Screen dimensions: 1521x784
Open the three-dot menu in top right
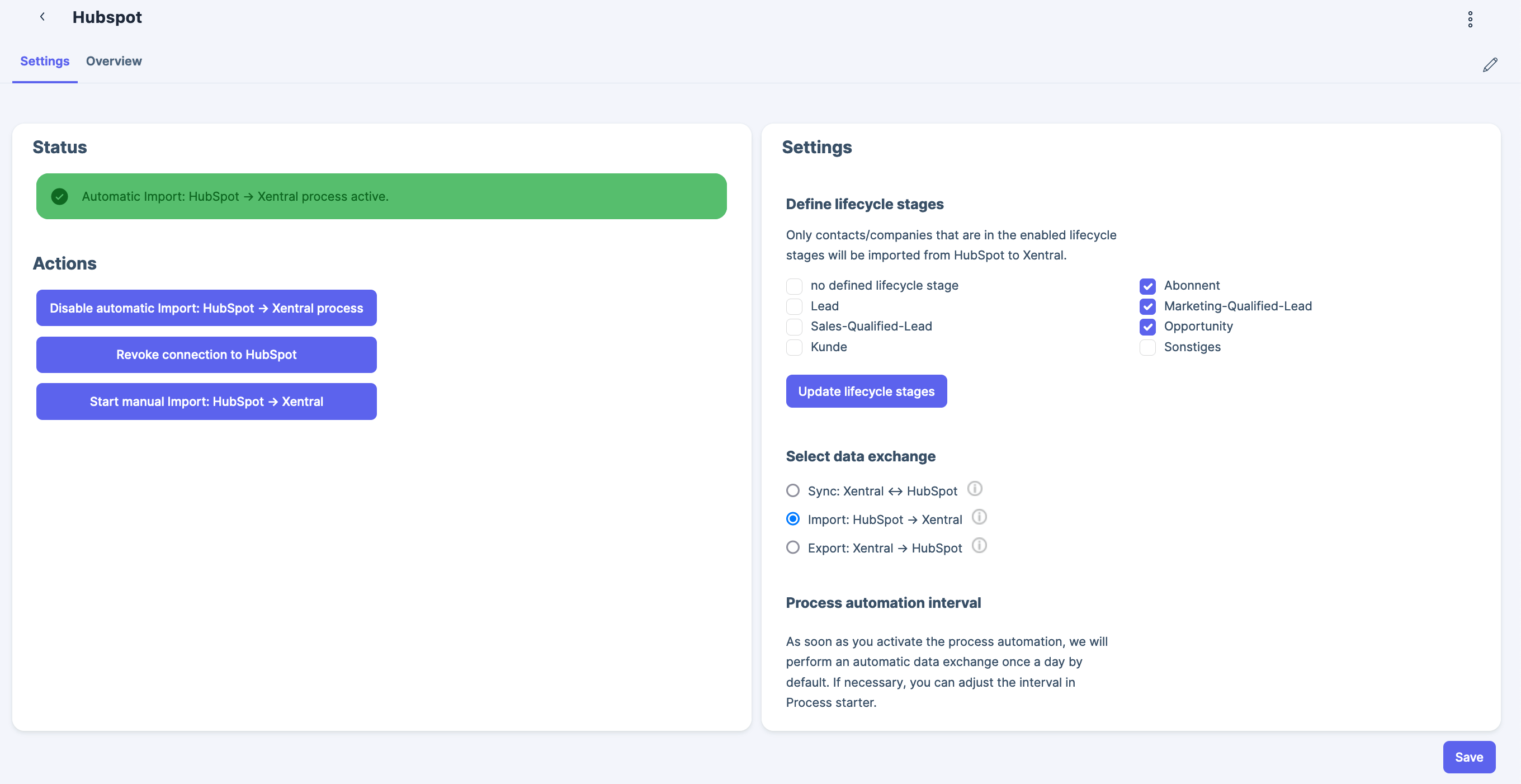1470,19
